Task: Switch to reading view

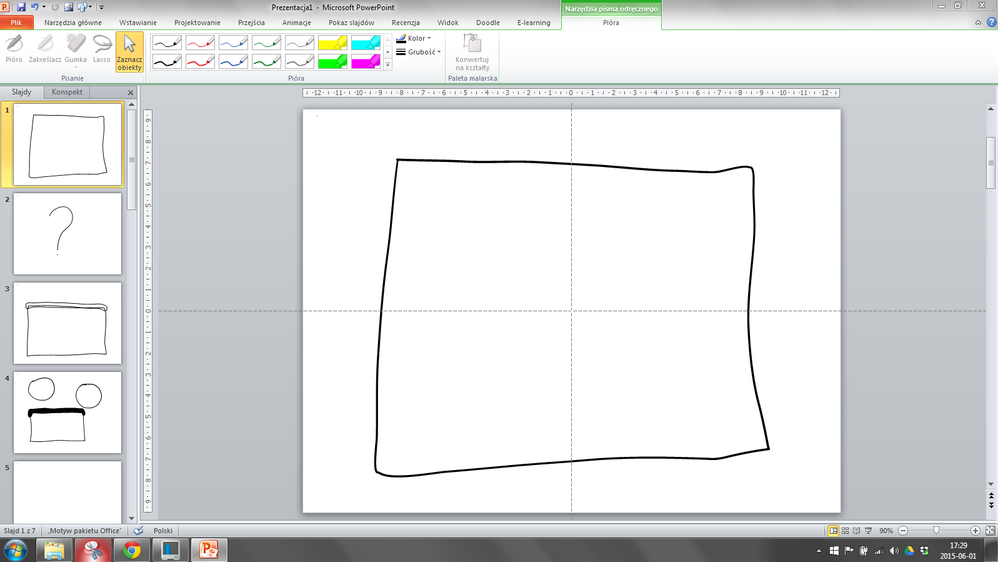Action: pos(858,531)
